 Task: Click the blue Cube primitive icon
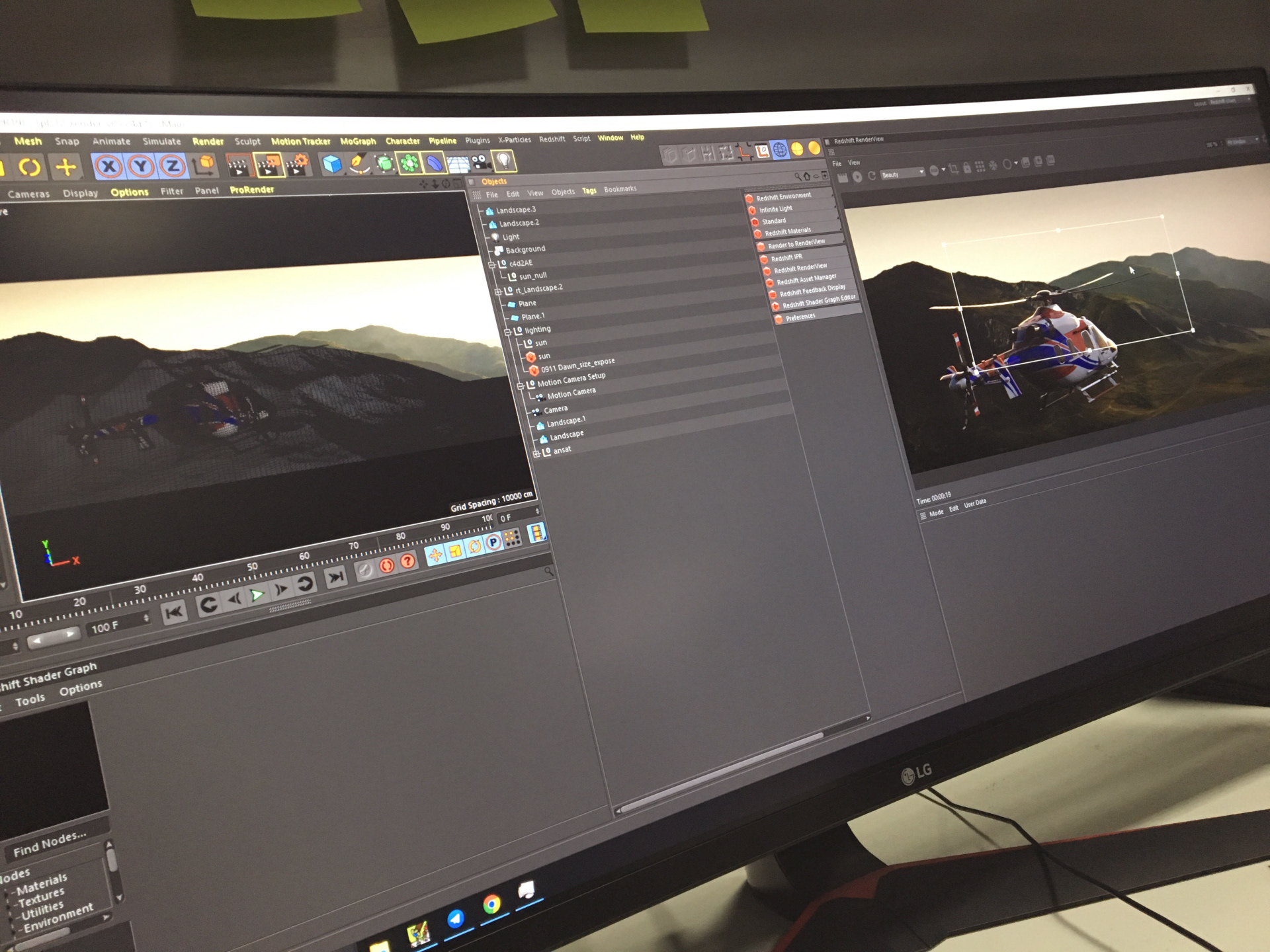pos(331,164)
